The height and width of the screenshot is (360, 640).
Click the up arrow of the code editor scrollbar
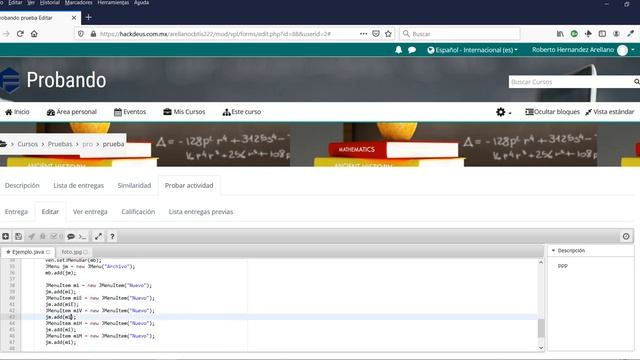[541, 262]
